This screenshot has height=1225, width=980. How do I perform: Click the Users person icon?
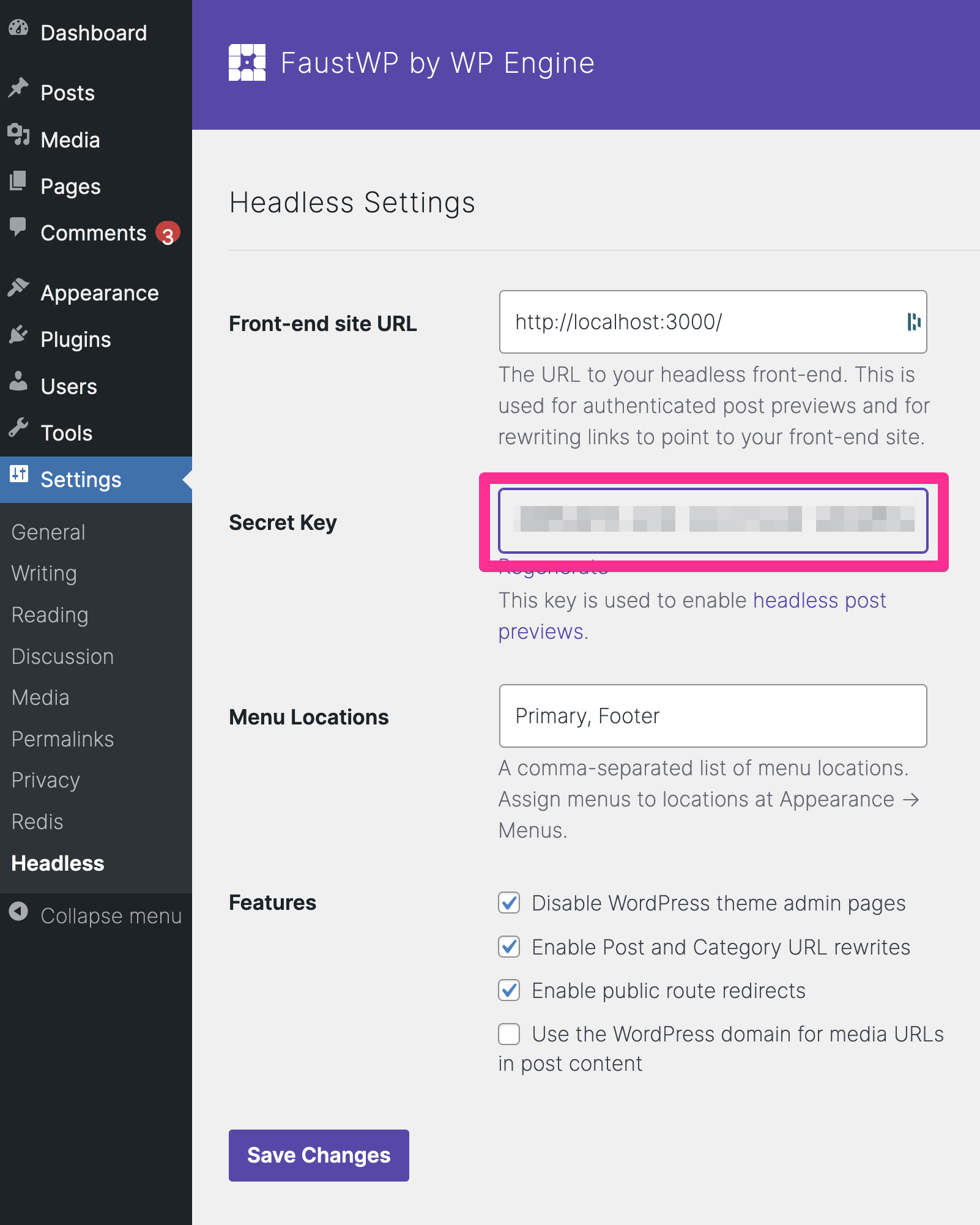click(18, 381)
